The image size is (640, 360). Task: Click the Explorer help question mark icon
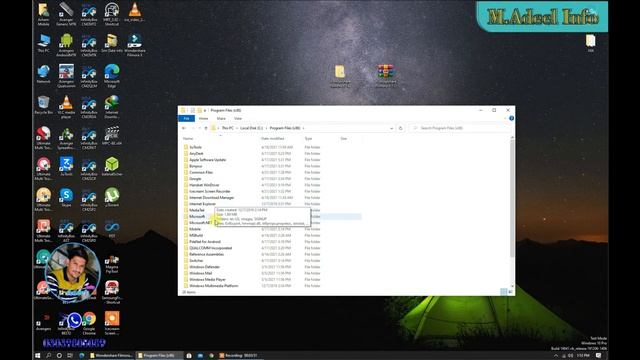pos(511,118)
